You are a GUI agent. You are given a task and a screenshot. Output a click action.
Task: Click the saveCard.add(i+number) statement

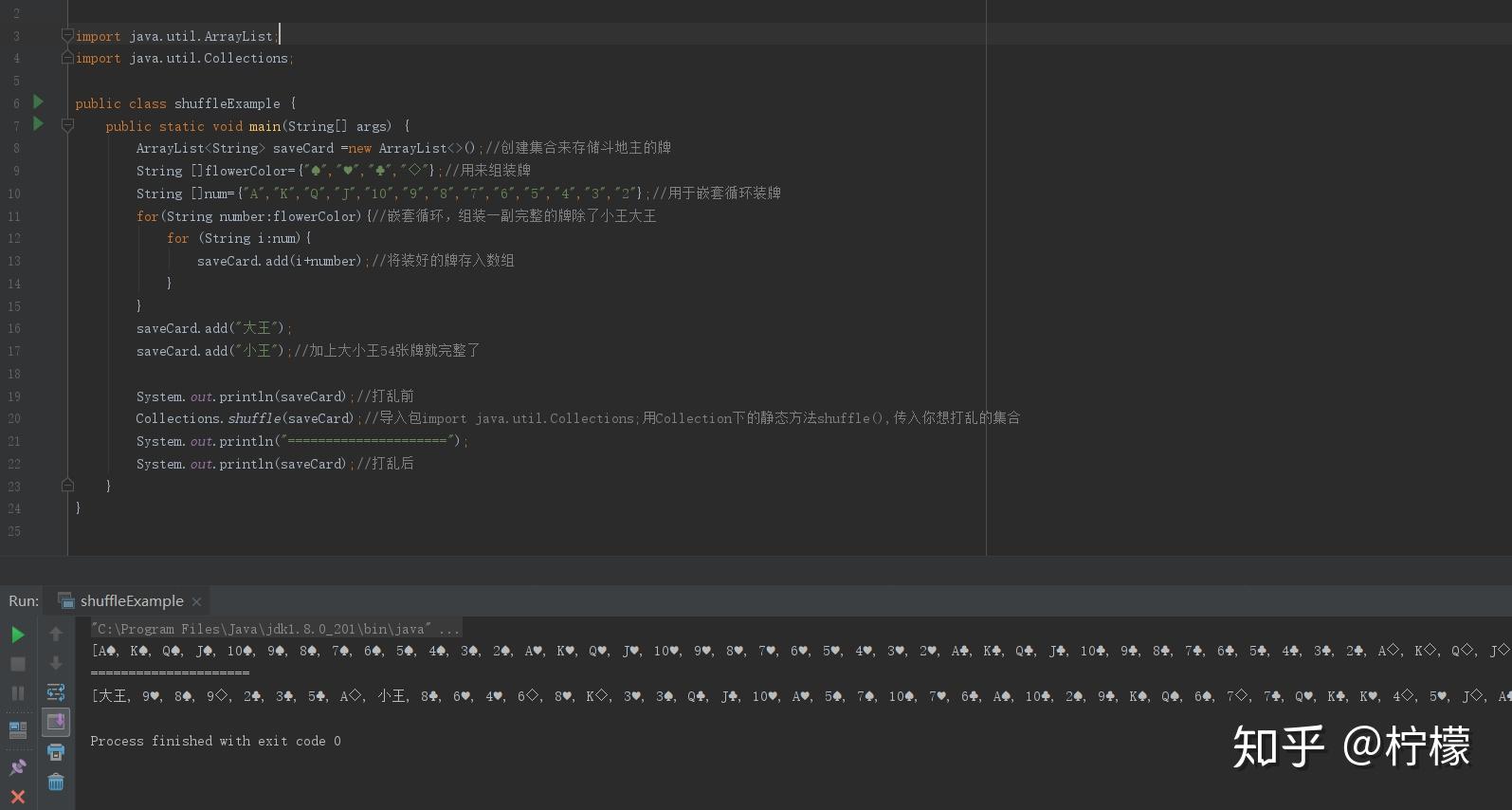click(x=282, y=261)
